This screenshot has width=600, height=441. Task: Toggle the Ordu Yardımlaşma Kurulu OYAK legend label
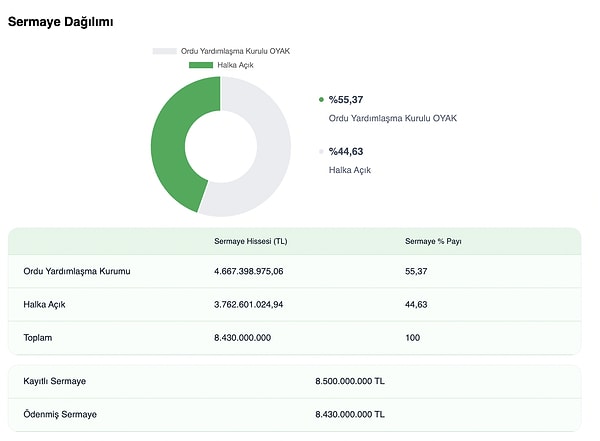pyautogui.click(x=236, y=51)
